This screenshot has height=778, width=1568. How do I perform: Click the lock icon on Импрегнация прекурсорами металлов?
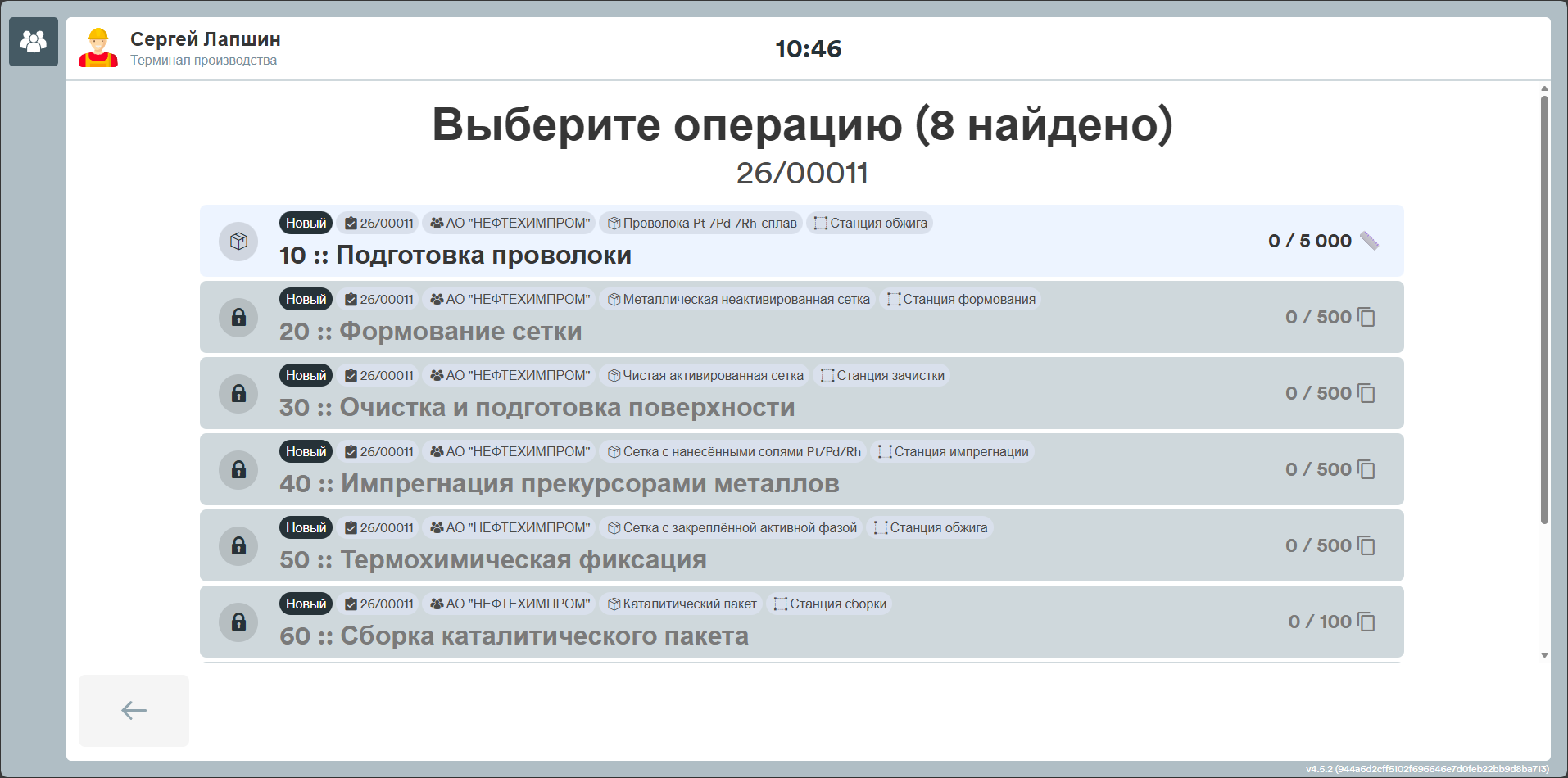click(x=238, y=470)
